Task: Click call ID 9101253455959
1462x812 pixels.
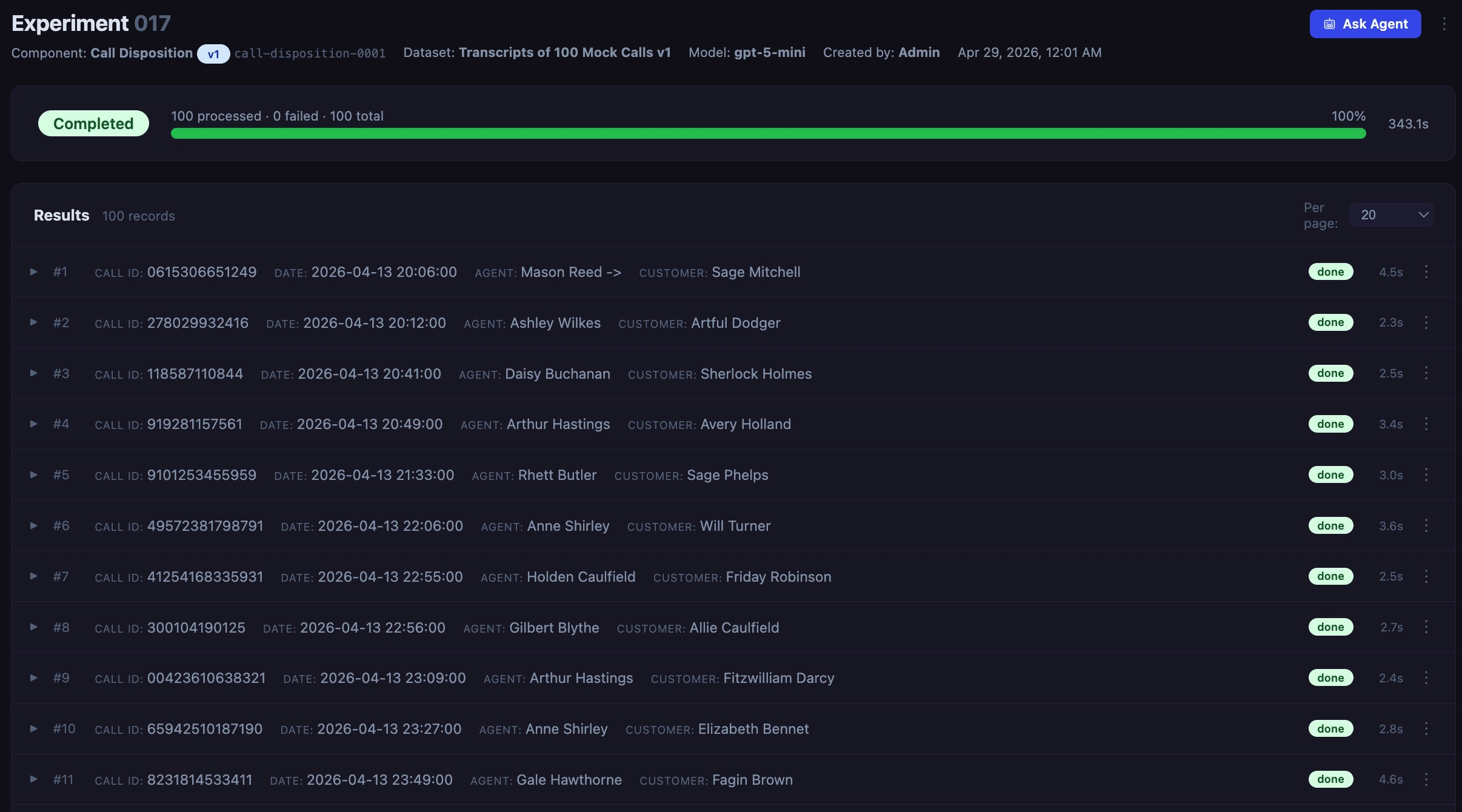Action: point(201,475)
